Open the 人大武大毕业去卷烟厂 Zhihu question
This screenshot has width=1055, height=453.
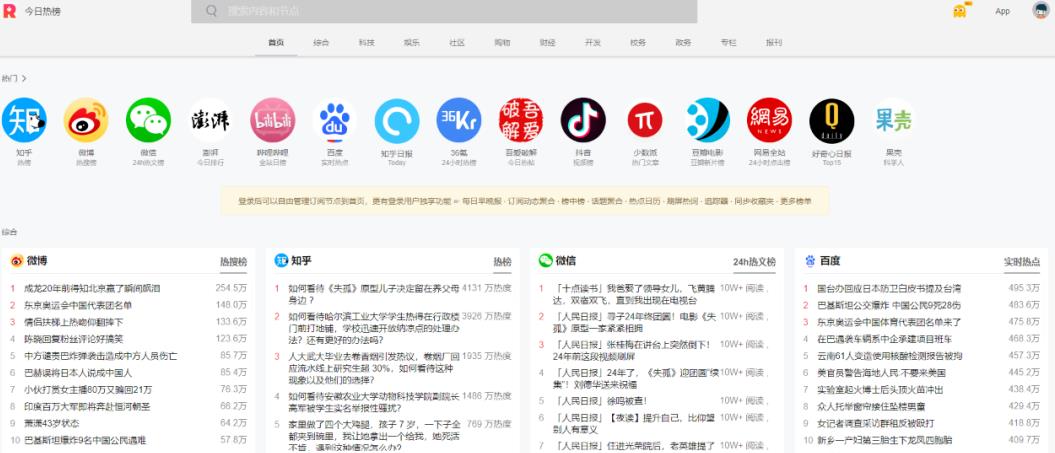pyautogui.click(x=374, y=367)
